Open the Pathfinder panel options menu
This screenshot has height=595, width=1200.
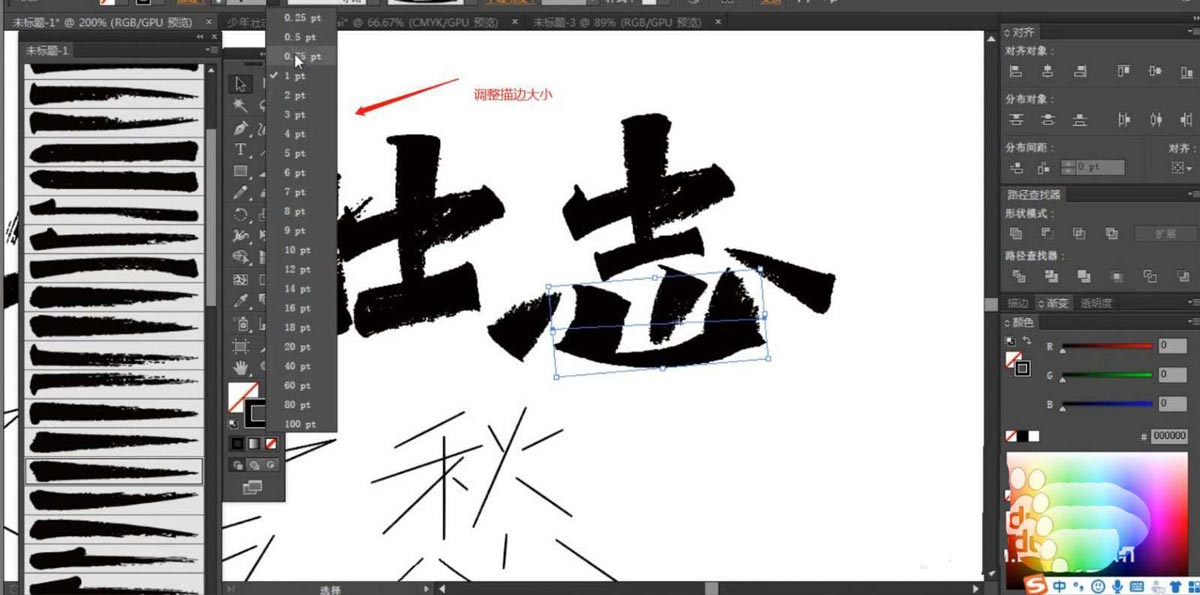(x=1192, y=195)
